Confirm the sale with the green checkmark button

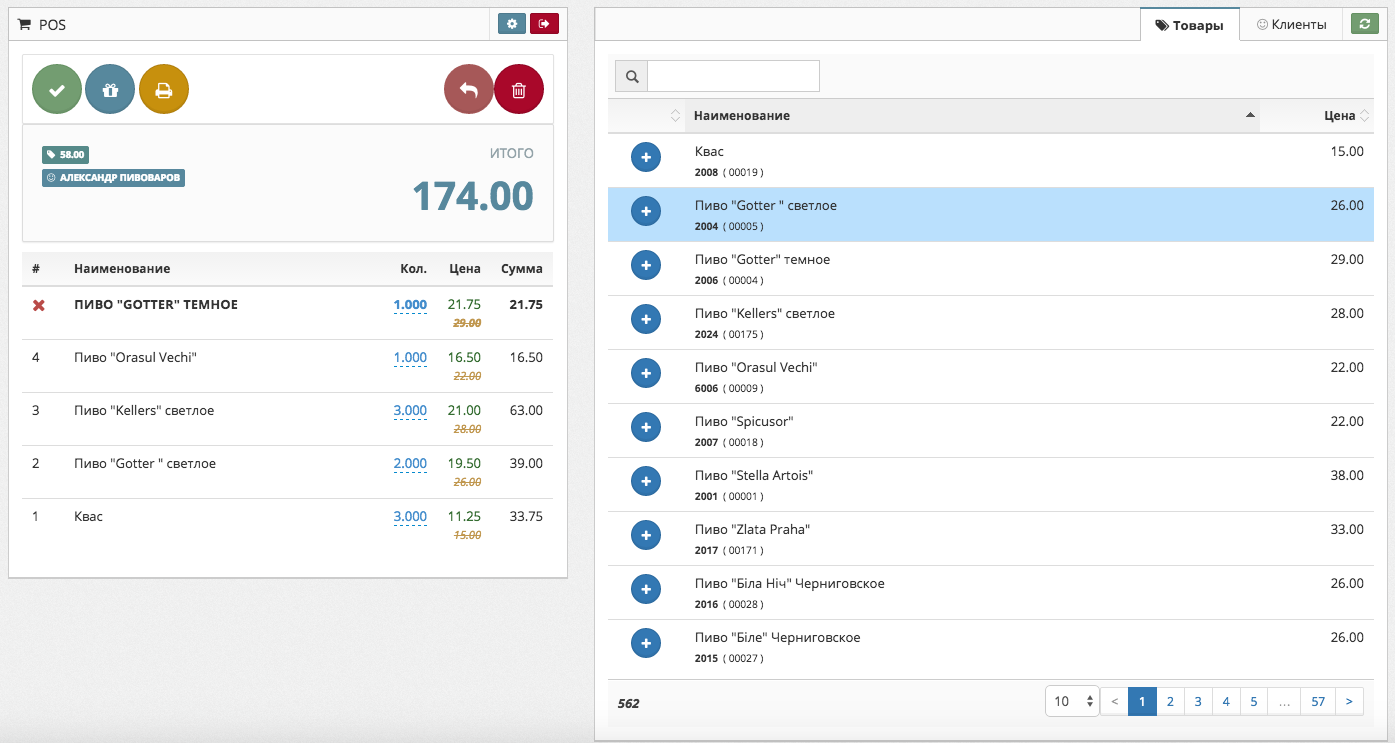tap(57, 90)
